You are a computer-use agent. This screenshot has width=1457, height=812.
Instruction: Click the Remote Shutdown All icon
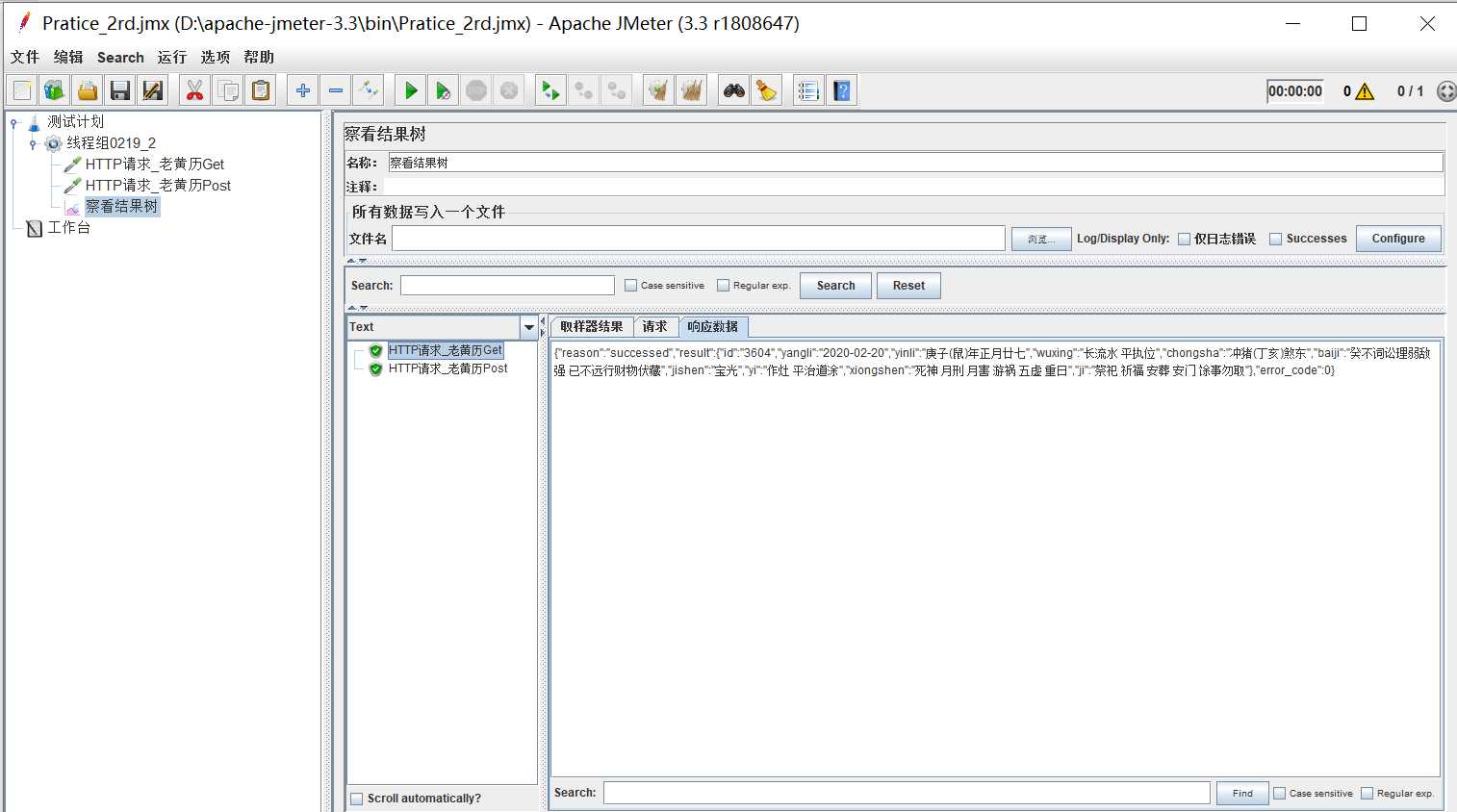616,90
